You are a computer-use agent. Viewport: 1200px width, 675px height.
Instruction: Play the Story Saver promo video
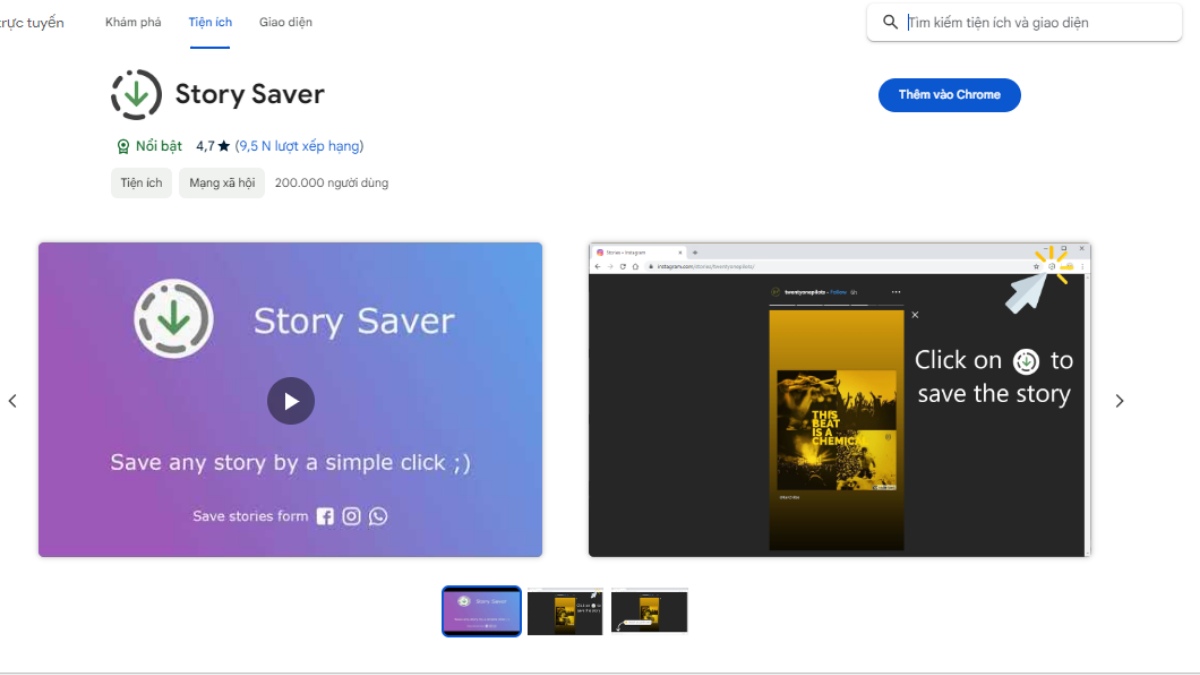[x=291, y=400]
